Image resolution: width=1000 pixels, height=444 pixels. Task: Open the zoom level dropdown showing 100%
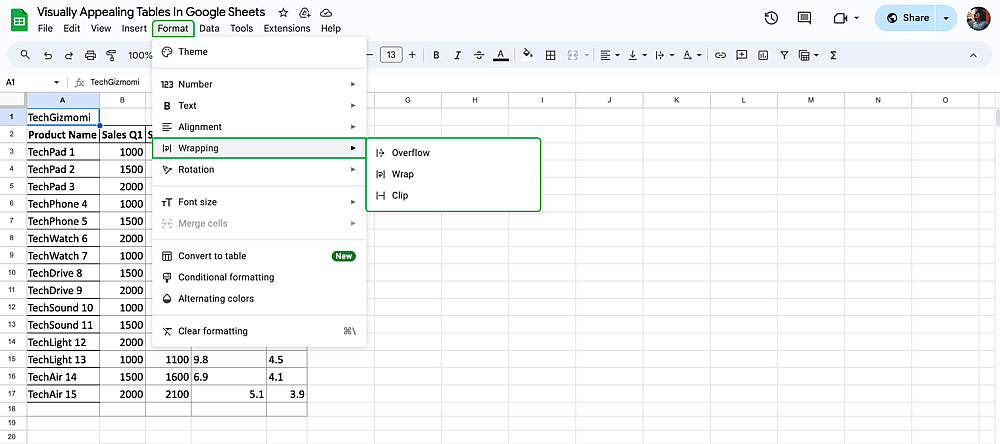[x=140, y=56]
